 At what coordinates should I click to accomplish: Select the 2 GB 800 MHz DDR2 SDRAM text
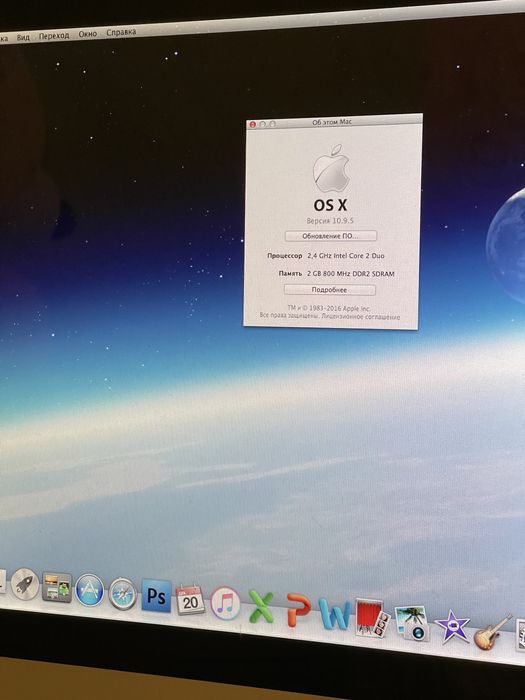coord(350,274)
